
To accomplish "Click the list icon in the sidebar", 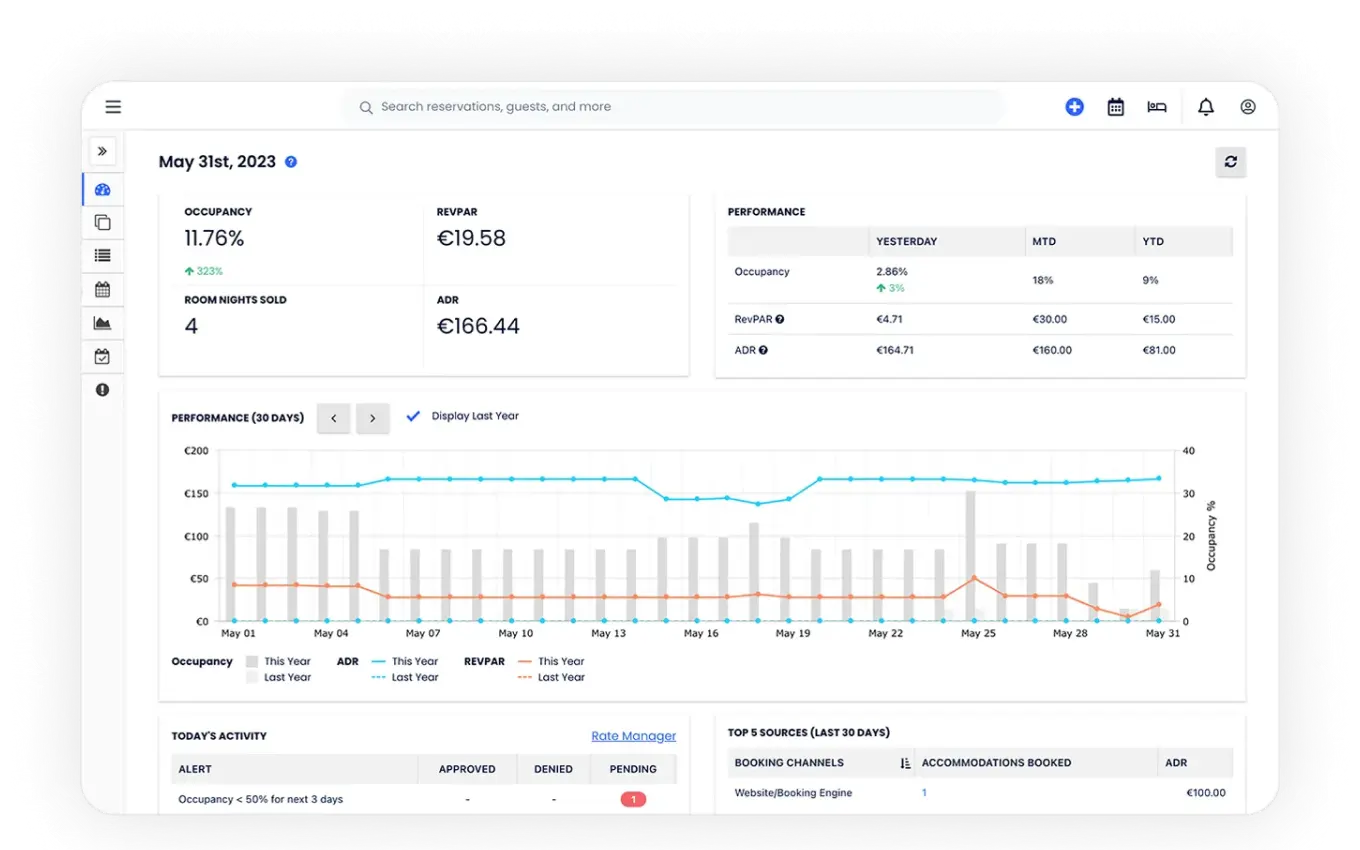I will (102, 255).
